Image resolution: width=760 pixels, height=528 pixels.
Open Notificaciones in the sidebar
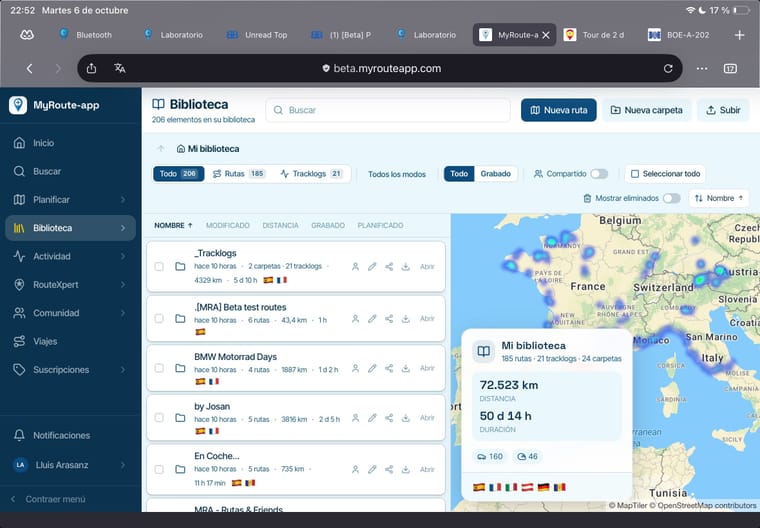pyautogui.click(x=70, y=435)
